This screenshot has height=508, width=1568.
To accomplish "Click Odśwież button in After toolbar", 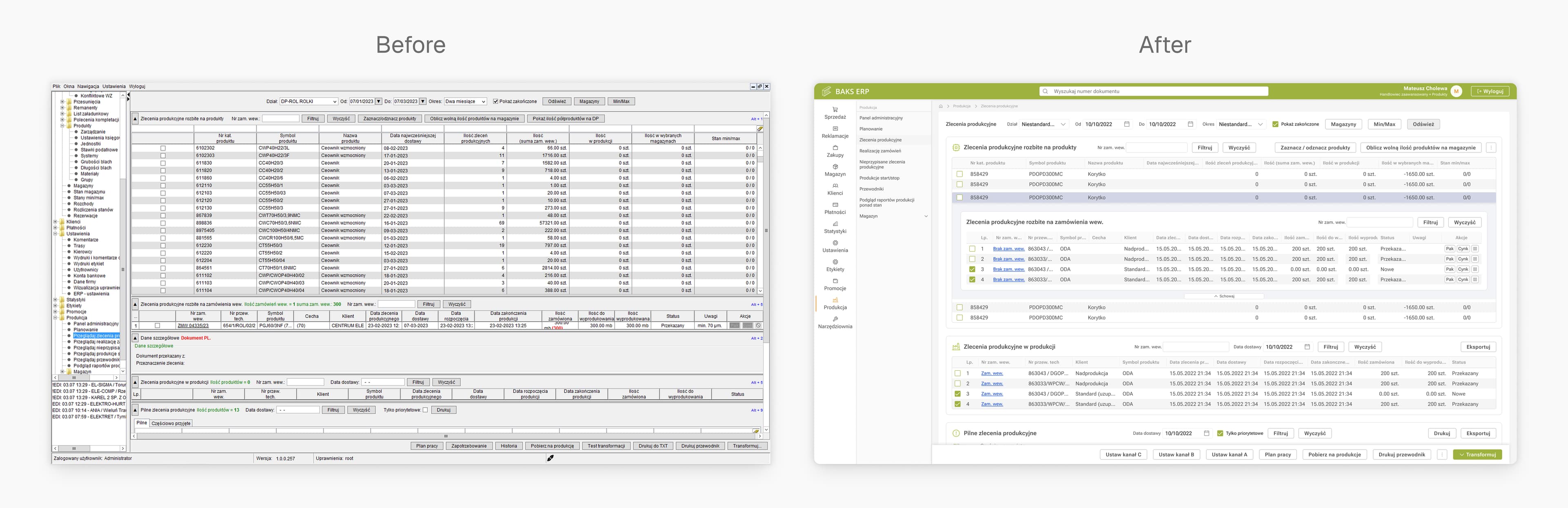I will 1423,124.
